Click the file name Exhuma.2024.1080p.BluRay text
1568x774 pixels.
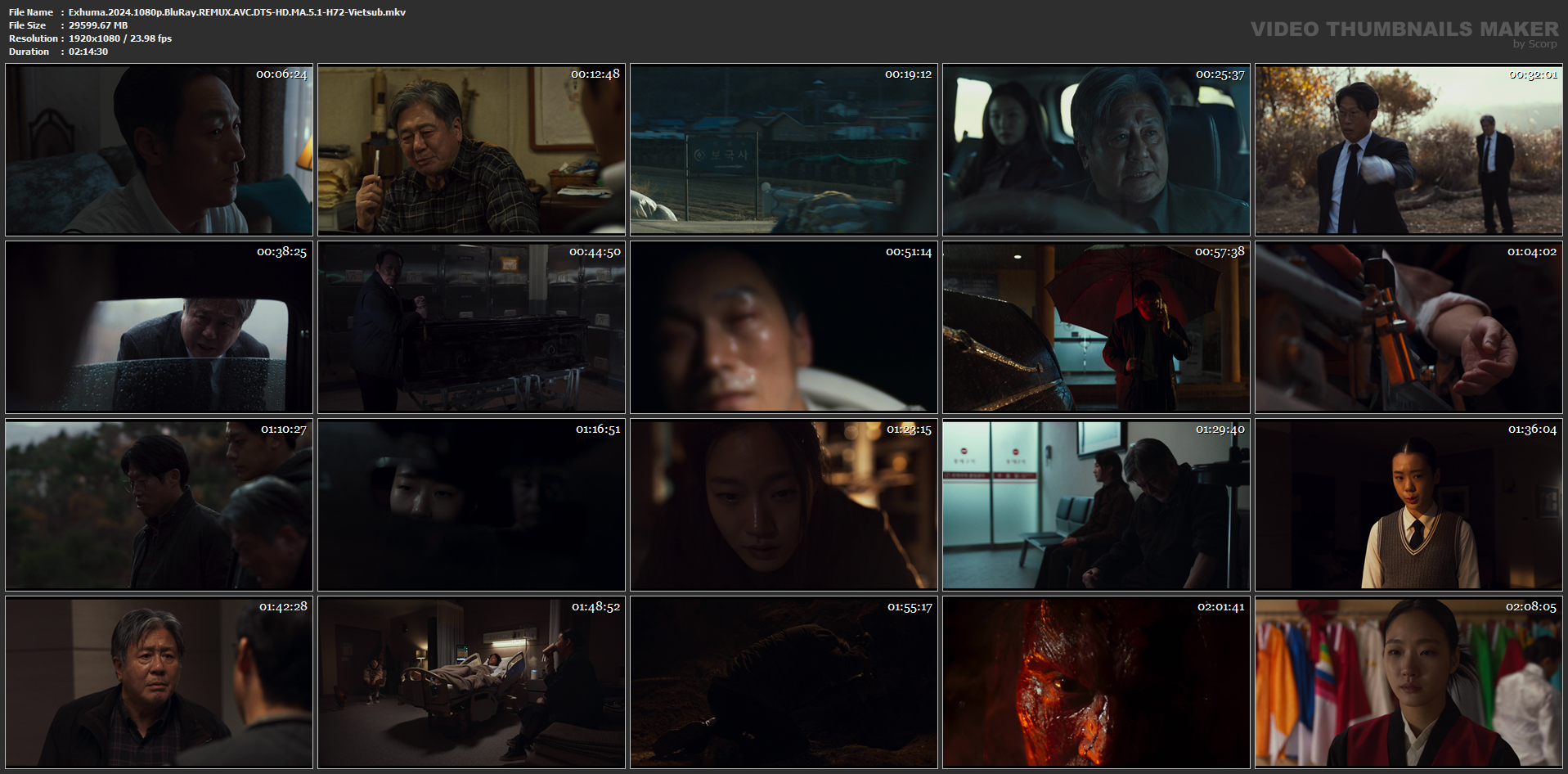(x=237, y=12)
